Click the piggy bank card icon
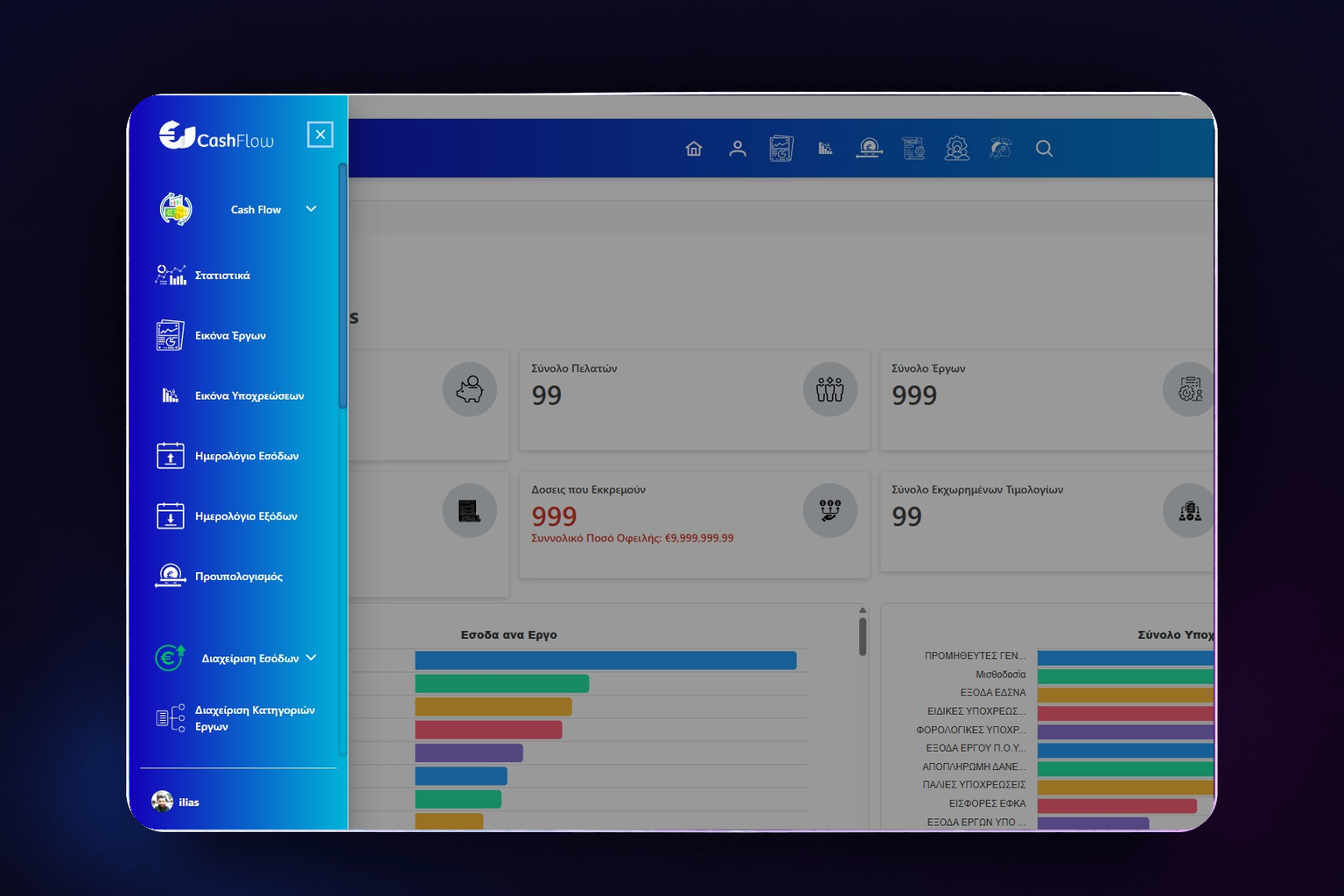This screenshot has width=1344, height=896. 470,389
